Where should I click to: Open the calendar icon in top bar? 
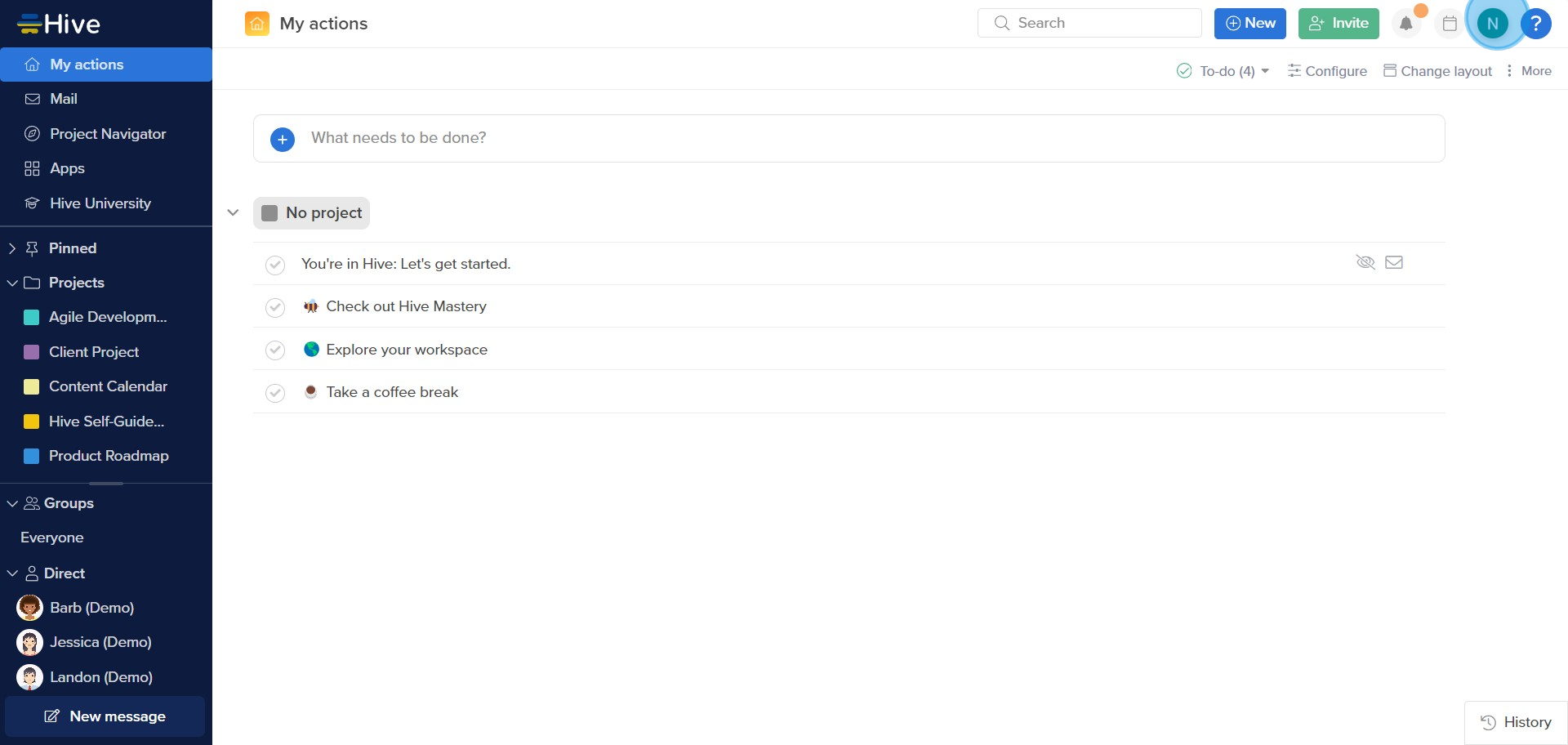[x=1450, y=24]
